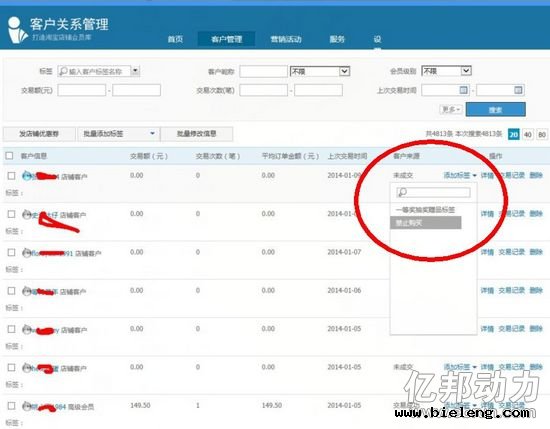The image size is (550, 429).
Task: Click 删除 on the 2014-01-06 row
Action: (x=536, y=290)
